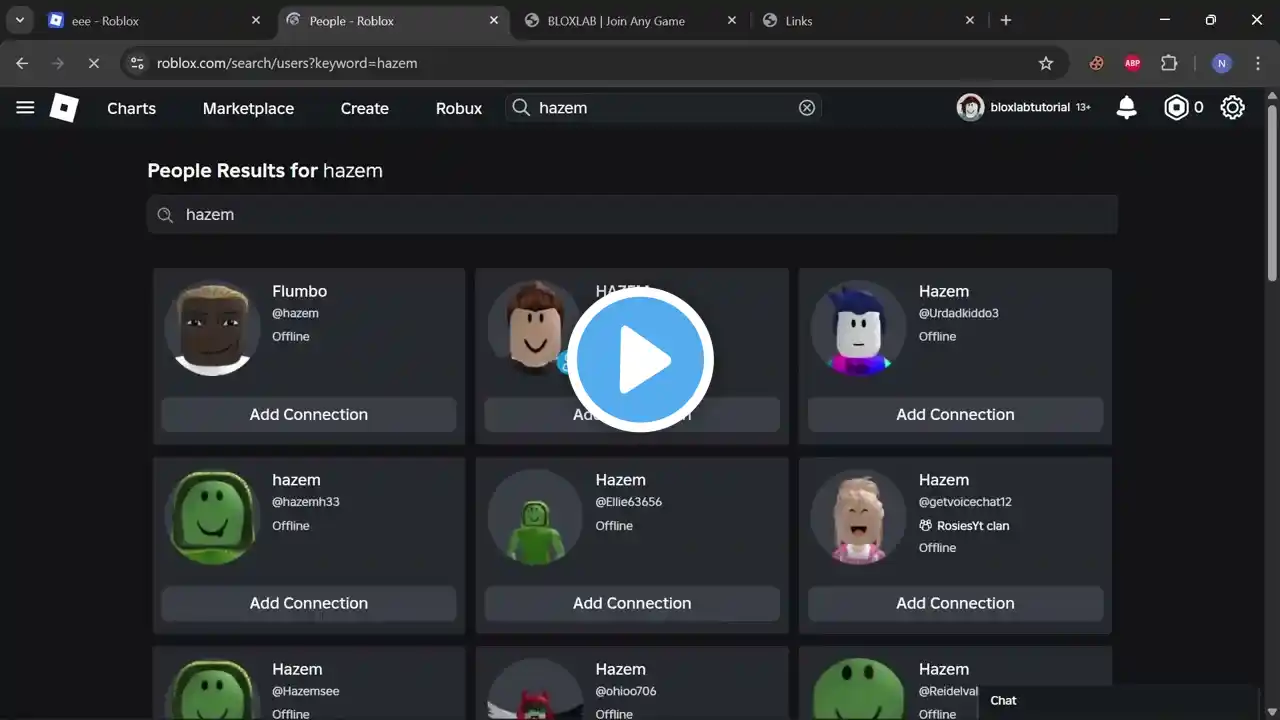Open the Charts nav item
The height and width of the screenshot is (720, 1280).
coord(131,108)
